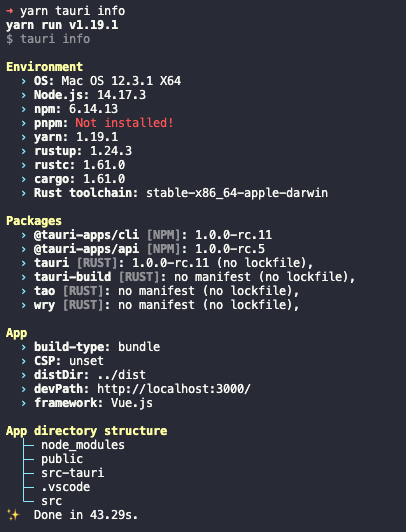The width and height of the screenshot is (406, 532).
Task: Click the Packages section heading
Action: tap(34, 221)
